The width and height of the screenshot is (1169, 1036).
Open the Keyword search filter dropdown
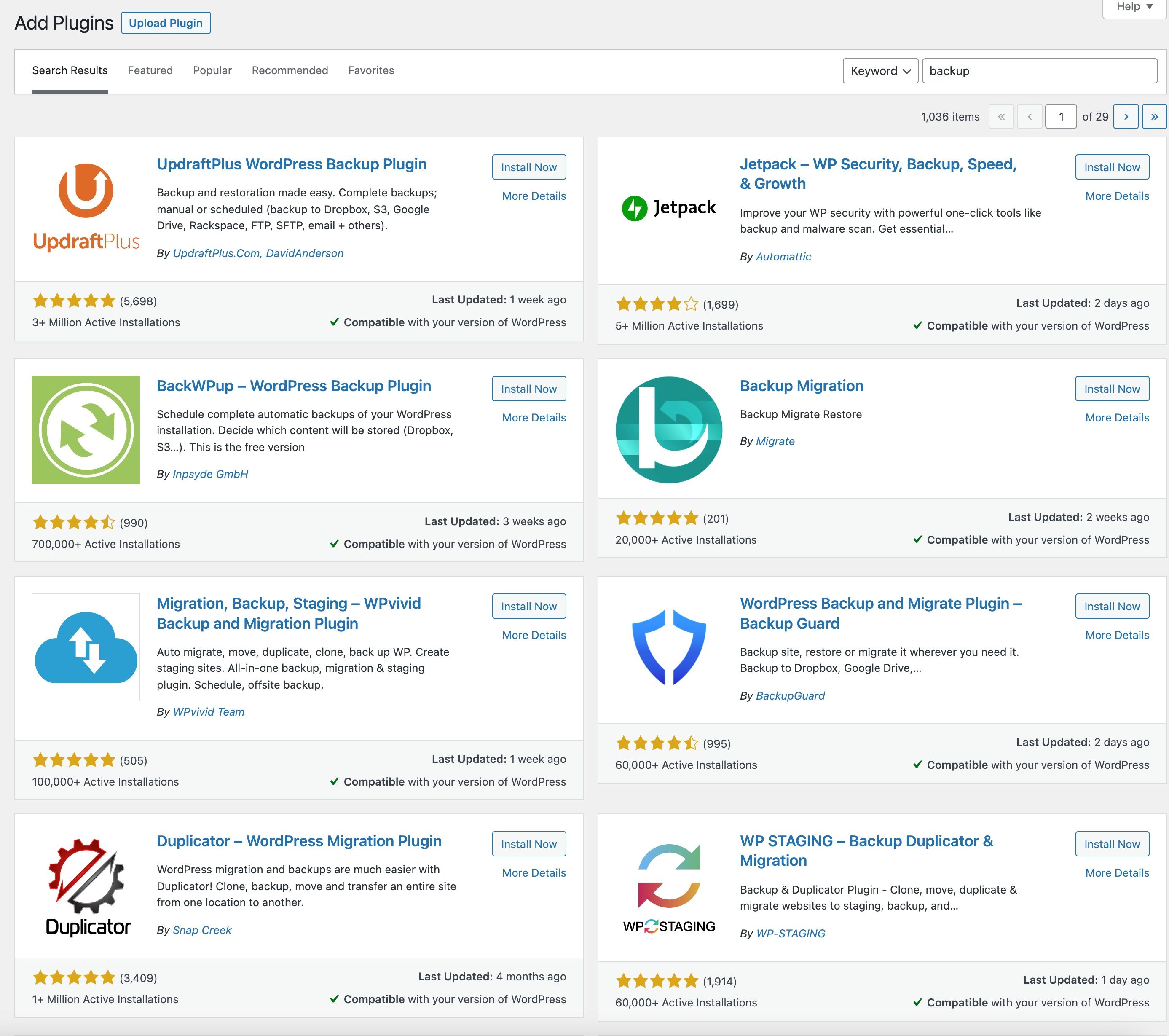(880, 70)
